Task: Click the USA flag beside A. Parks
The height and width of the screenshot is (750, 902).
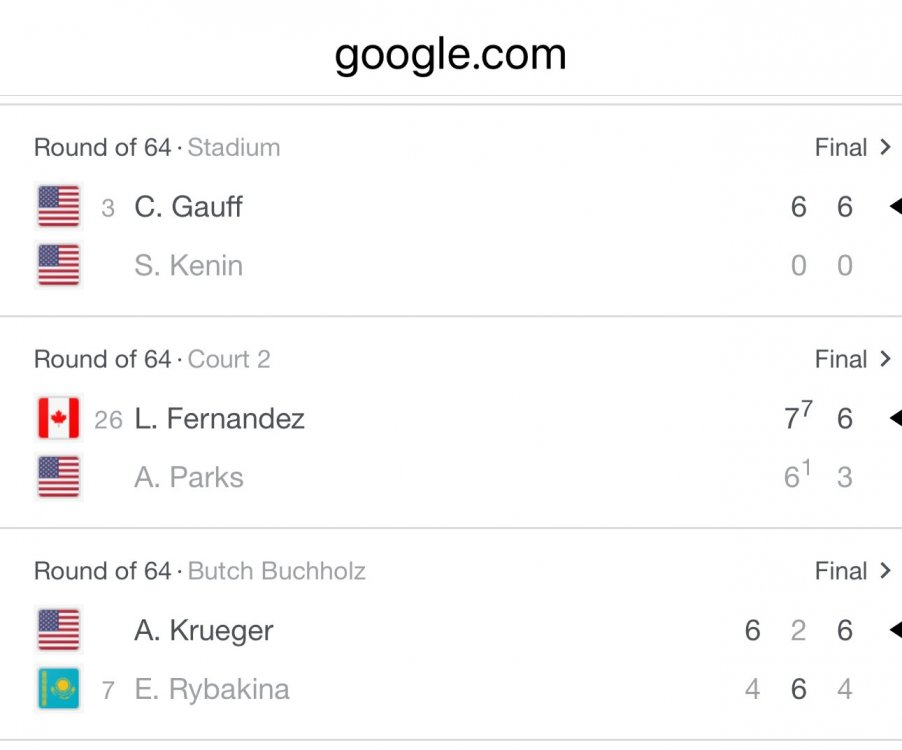Action: pyautogui.click(x=58, y=477)
